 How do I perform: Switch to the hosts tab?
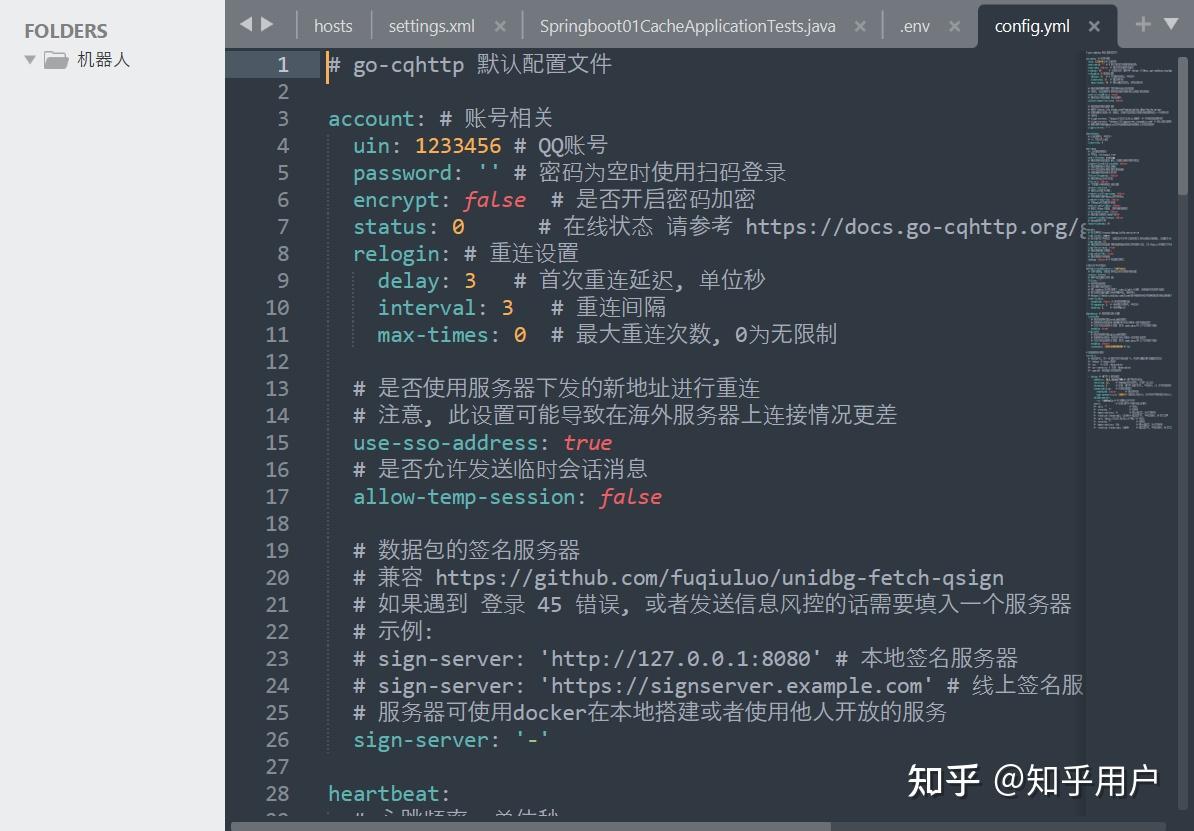[333, 25]
